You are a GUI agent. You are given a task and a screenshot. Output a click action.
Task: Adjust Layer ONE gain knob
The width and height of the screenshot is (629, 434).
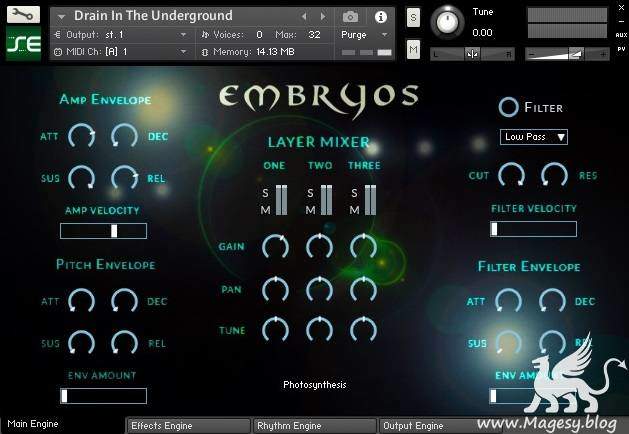click(275, 246)
